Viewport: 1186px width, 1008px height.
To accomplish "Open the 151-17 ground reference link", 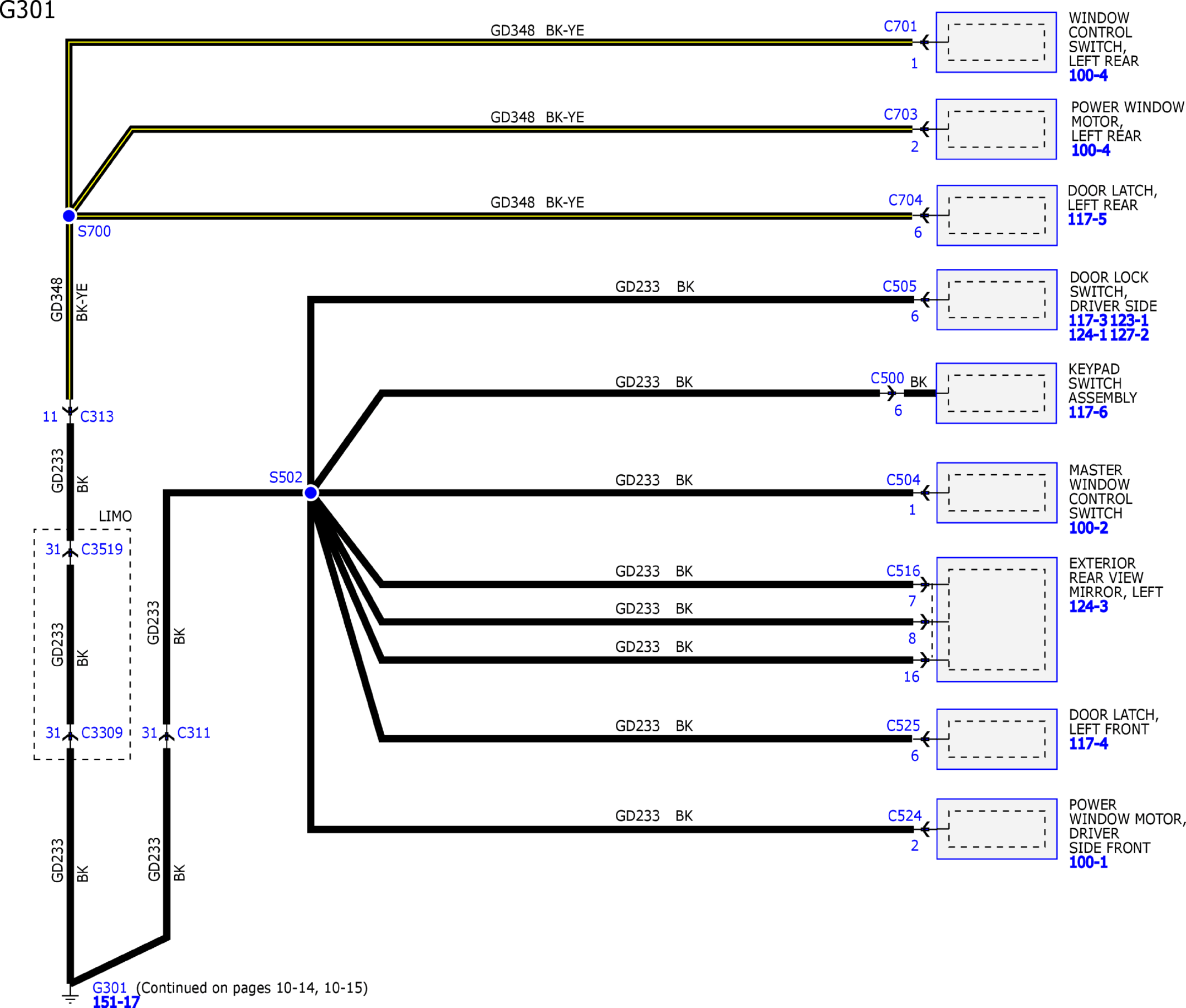I will [x=116, y=1001].
